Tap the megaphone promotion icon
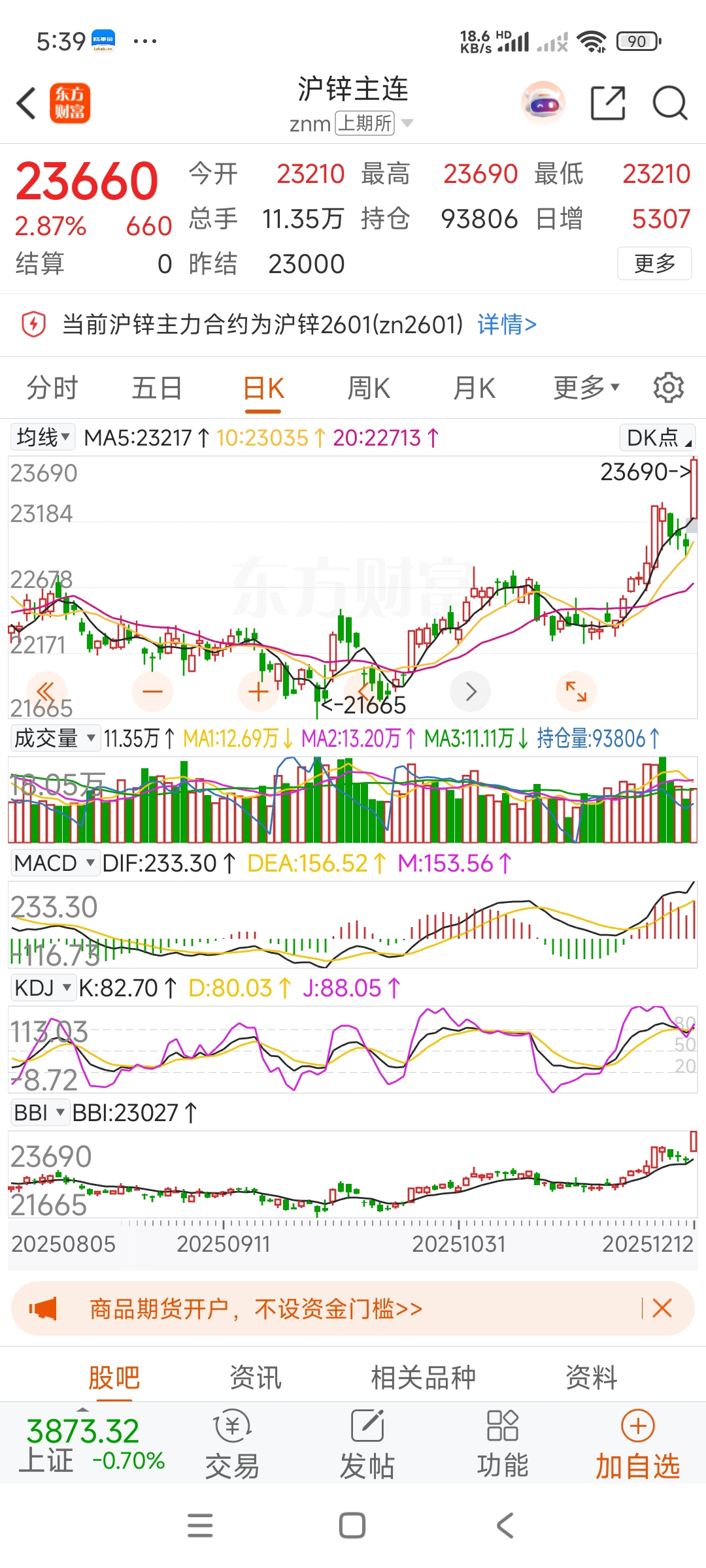Viewport: 706px width, 1568px height. tap(43, 1309)
